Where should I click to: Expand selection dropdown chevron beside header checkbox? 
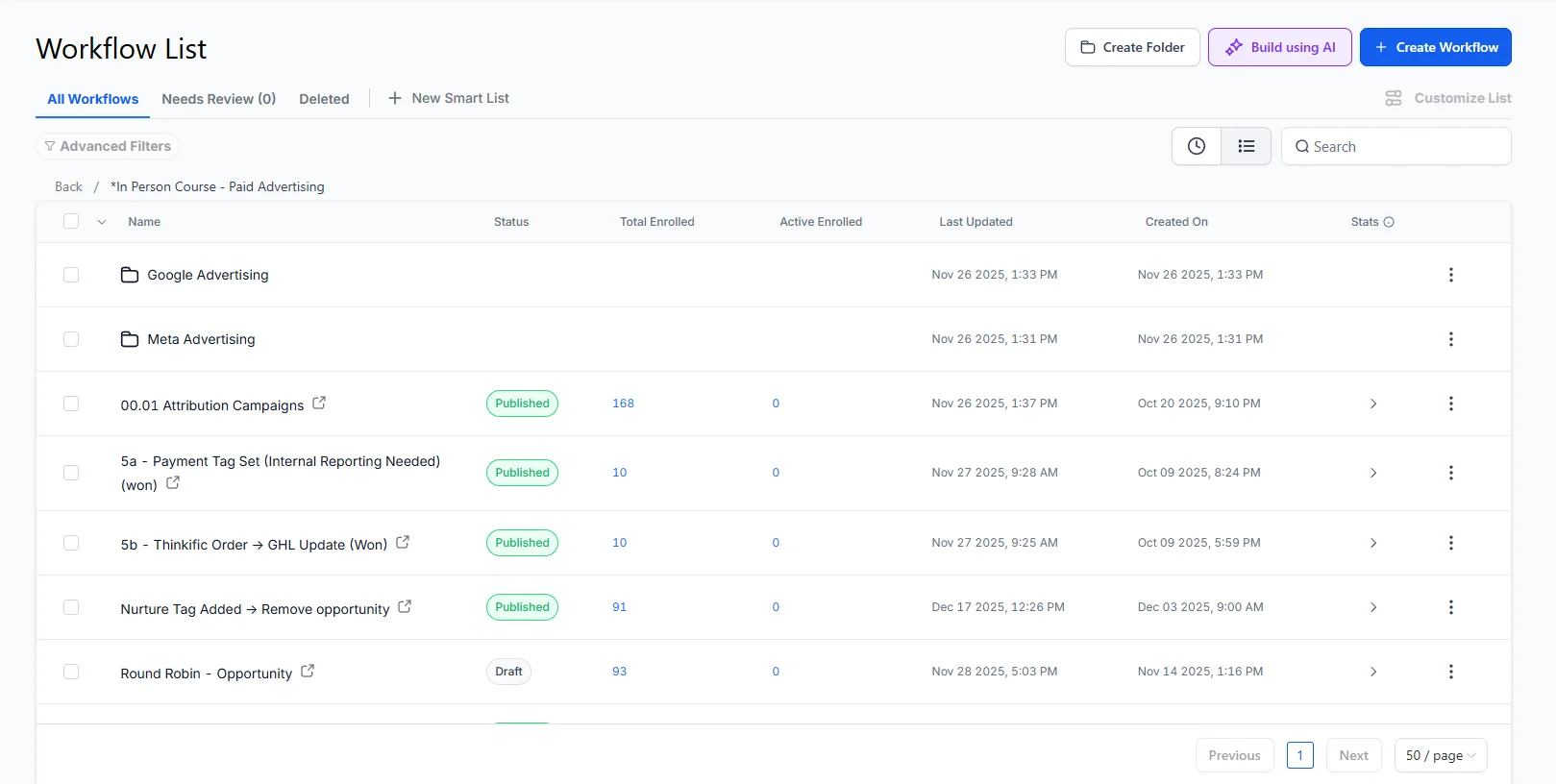[x=102, y=222]
